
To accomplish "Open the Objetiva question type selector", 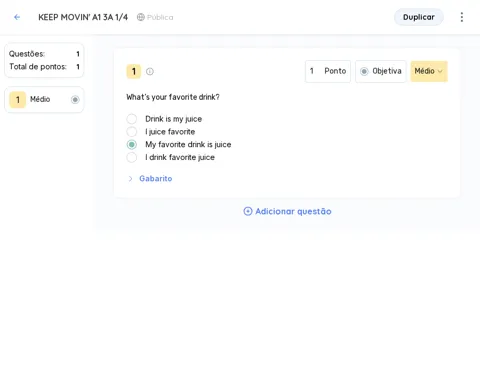I will click(381, 71).
